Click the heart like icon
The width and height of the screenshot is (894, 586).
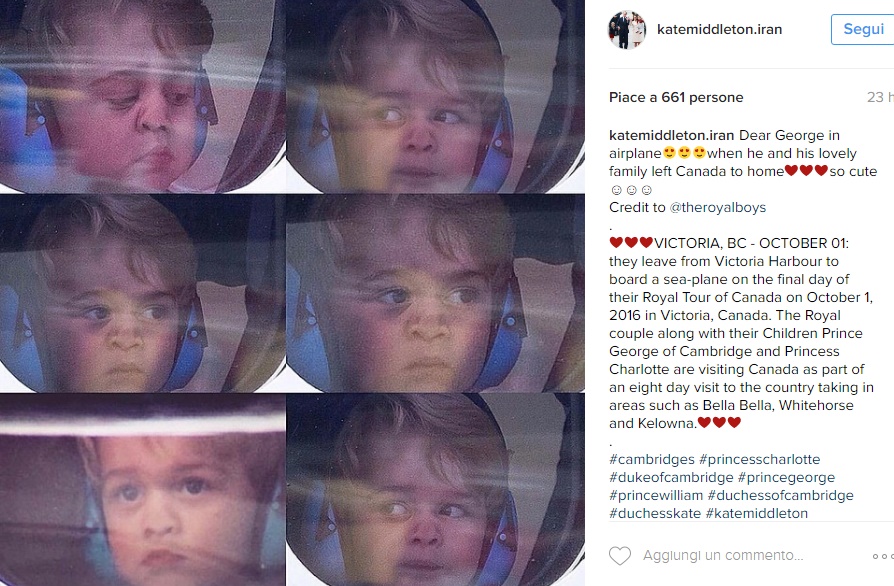(x=620, y=555)
